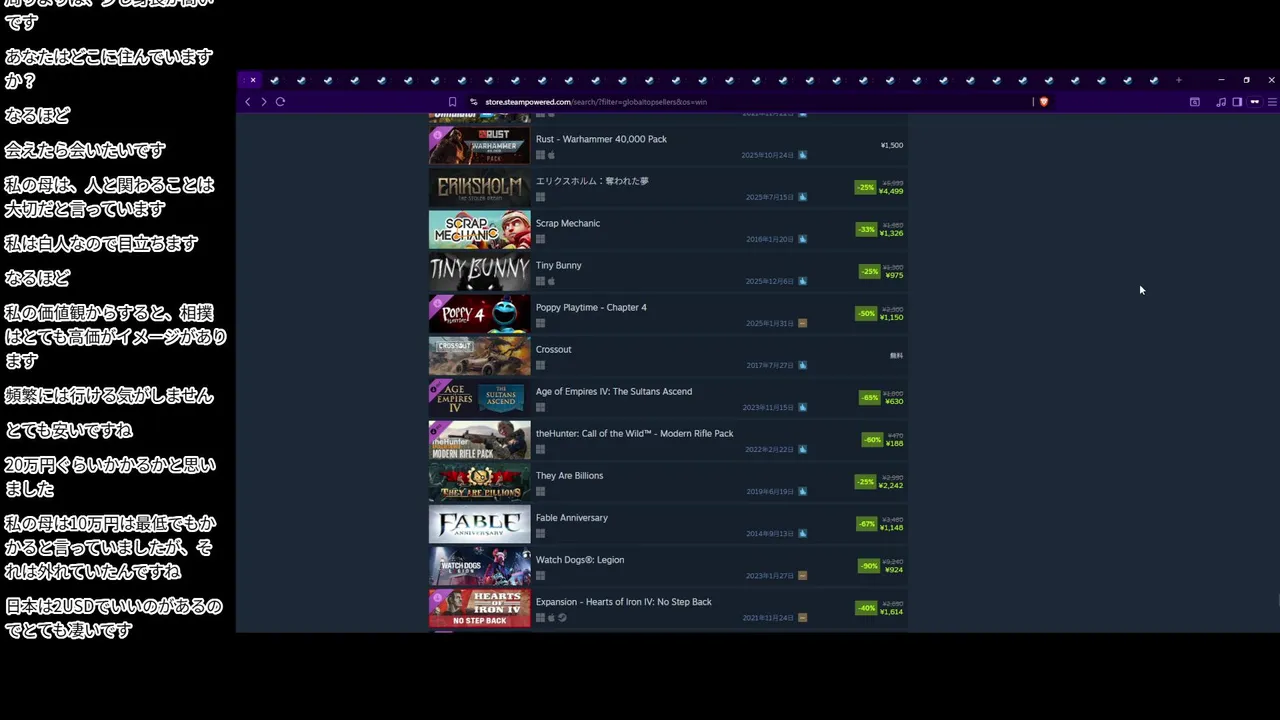
Task: Click the mixed review icon on Watch Dogs Legion row
Action: point(802,575)
